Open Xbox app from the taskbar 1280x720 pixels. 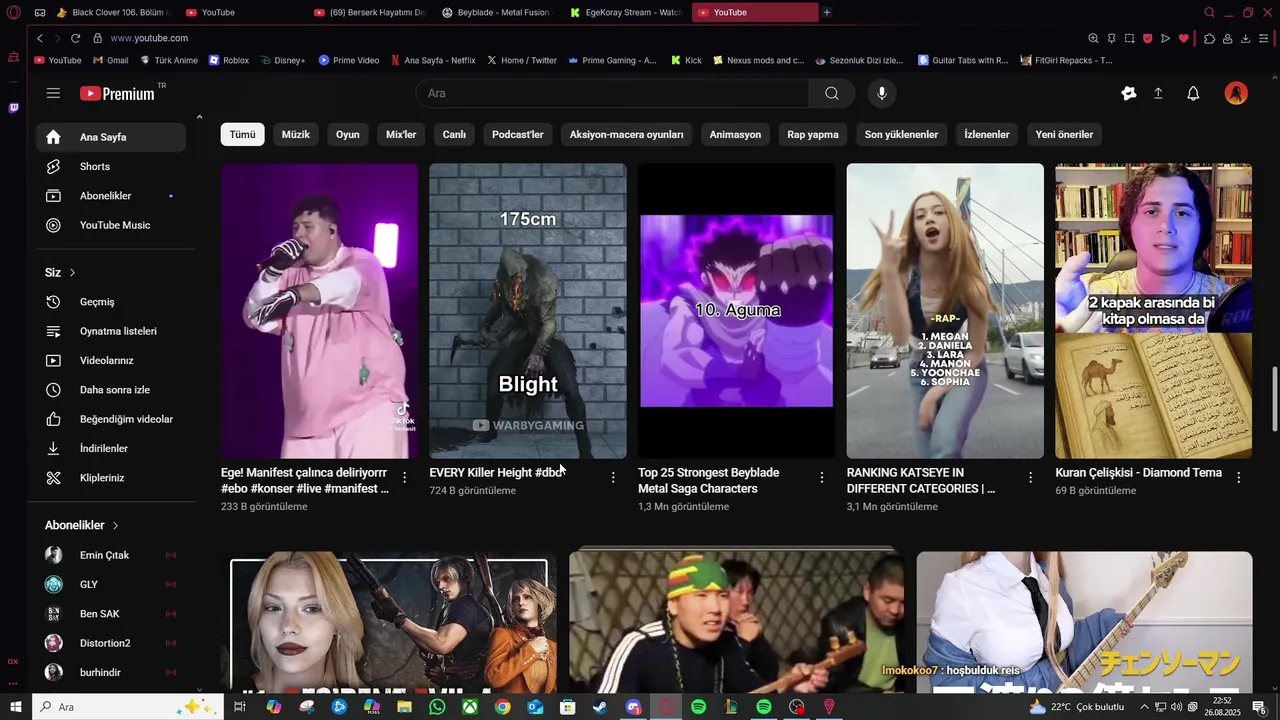pos(469,707)
